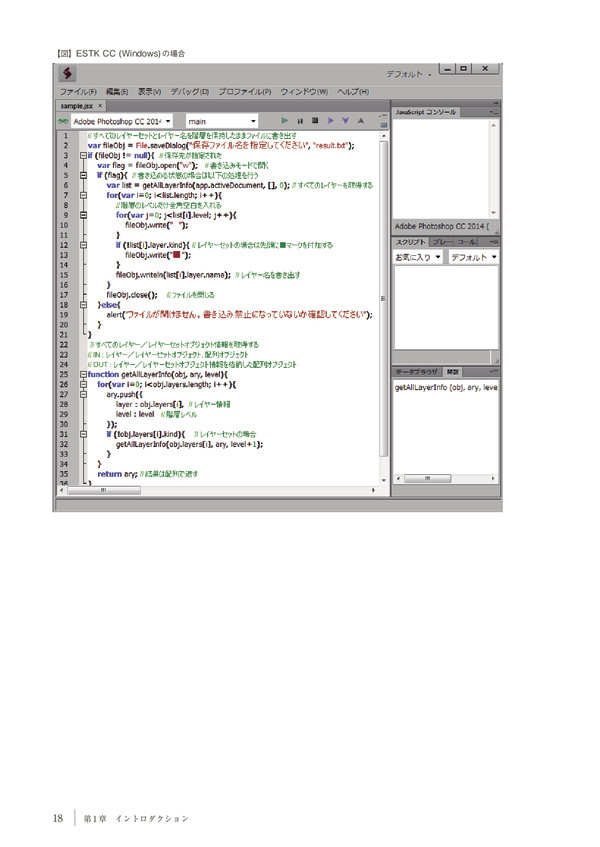
Task: Open the Adobe Photoshop CC 2014 target dropdown
Action: point(123,121)
